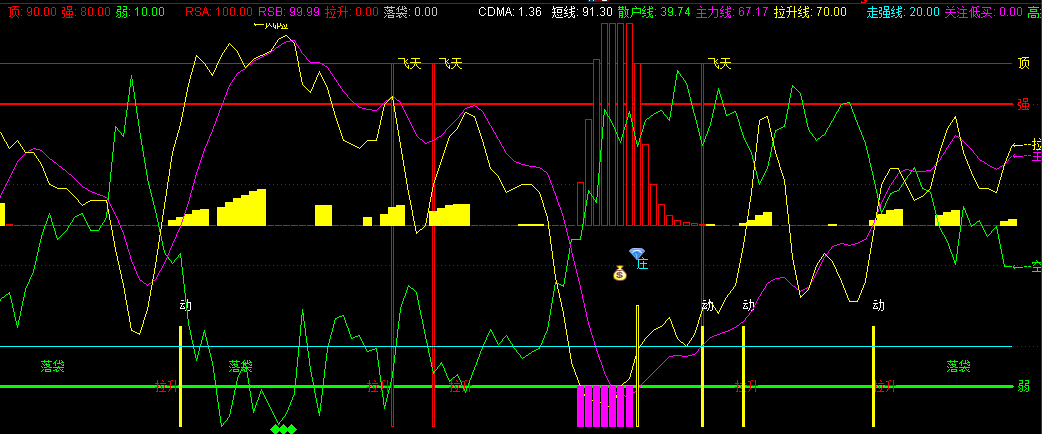Select the 顶: 90.00 legend label
Image resolution: width=1042 pixels, height=434 pixels.
[x=28, y=12]
